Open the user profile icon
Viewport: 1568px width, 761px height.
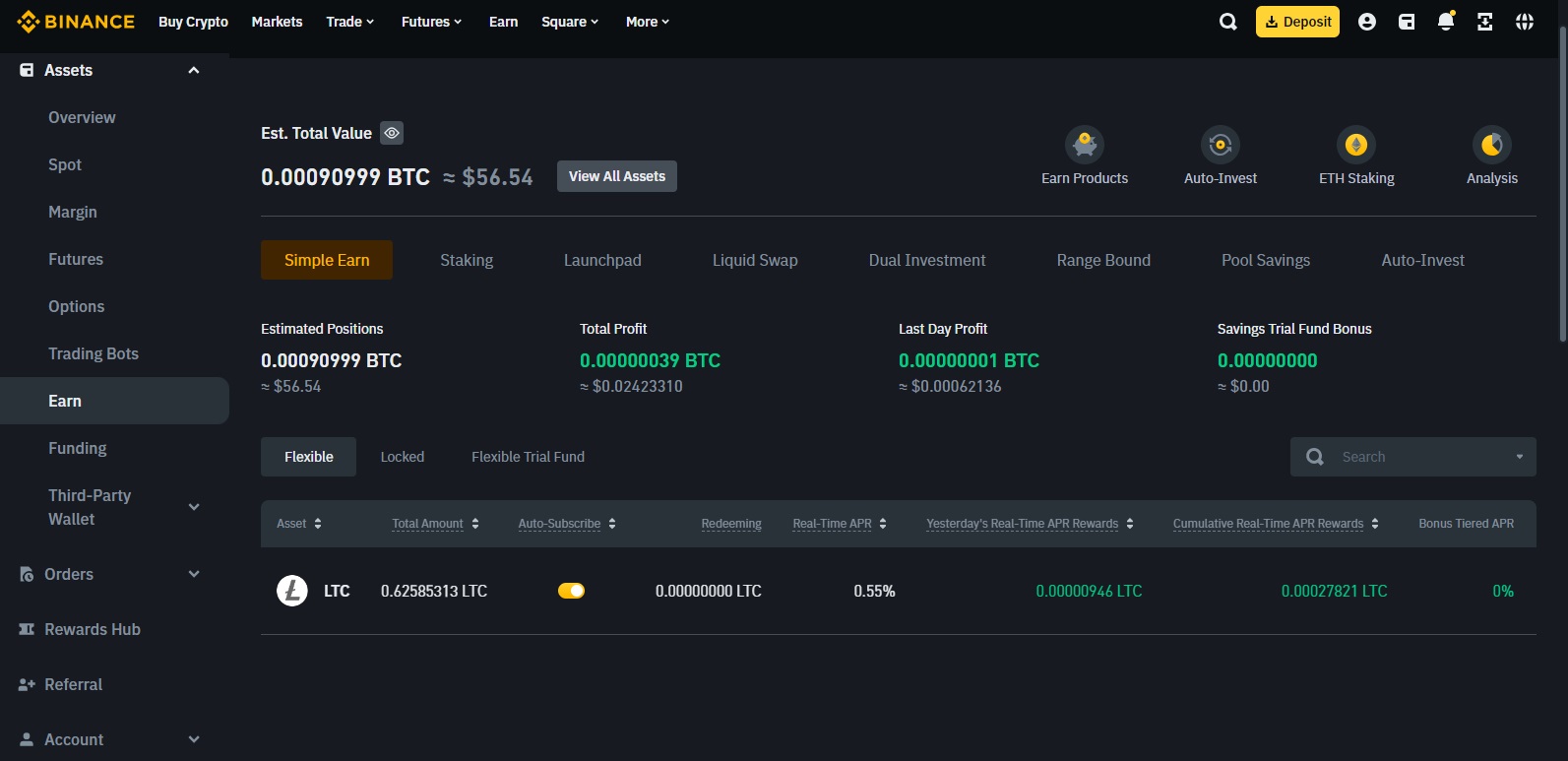1366,22
